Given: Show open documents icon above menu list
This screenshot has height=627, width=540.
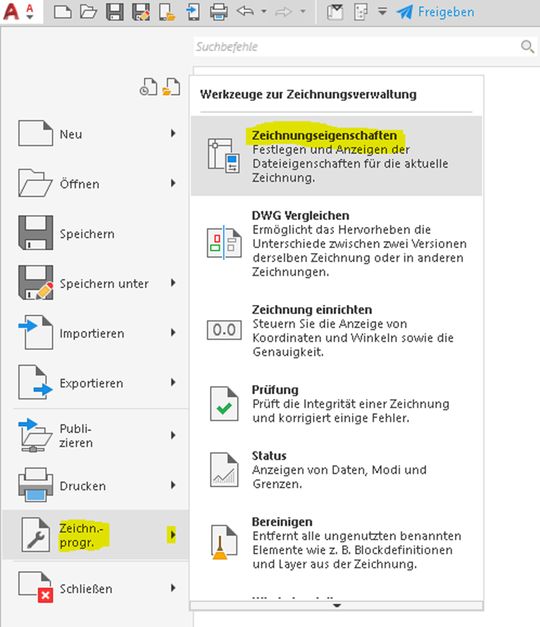Looking at the screenshot, I should pyautogui.click(x=171, y=87).
